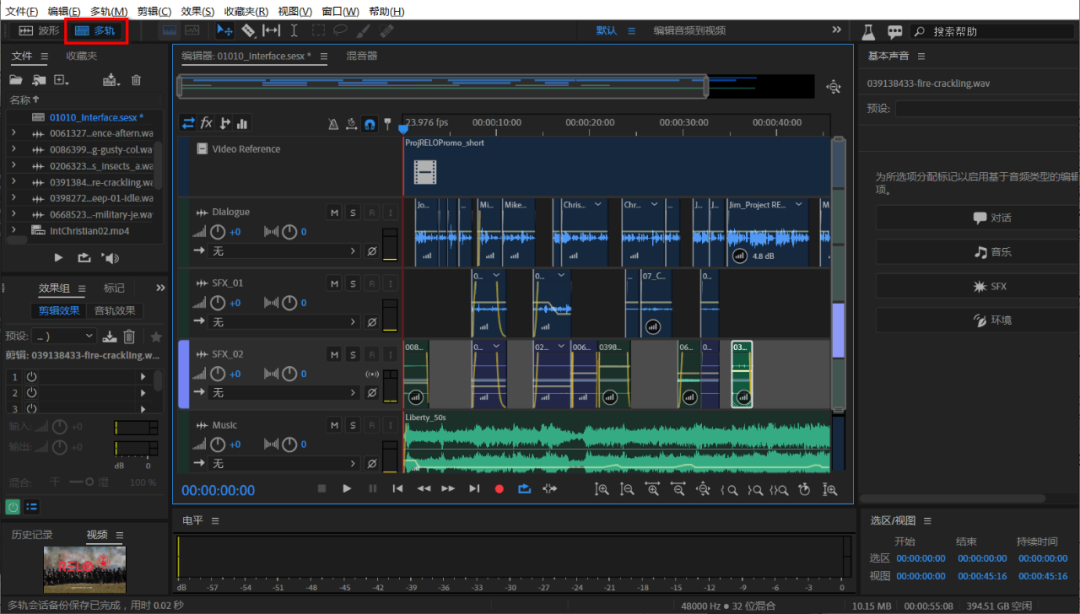Open the chat feedback icon
The image size is (1080, 614).
895,31
